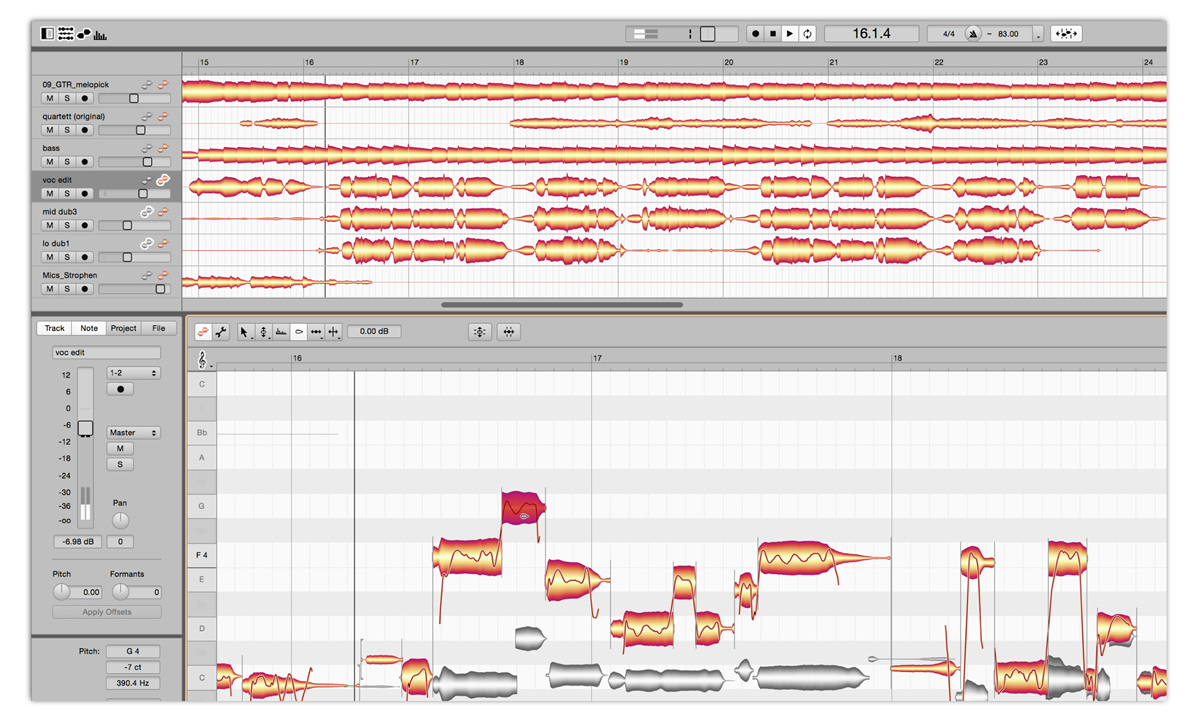1200x715 pixels.
Task: Arm recording on Mics_Strophen track
Action: [85, 288]
